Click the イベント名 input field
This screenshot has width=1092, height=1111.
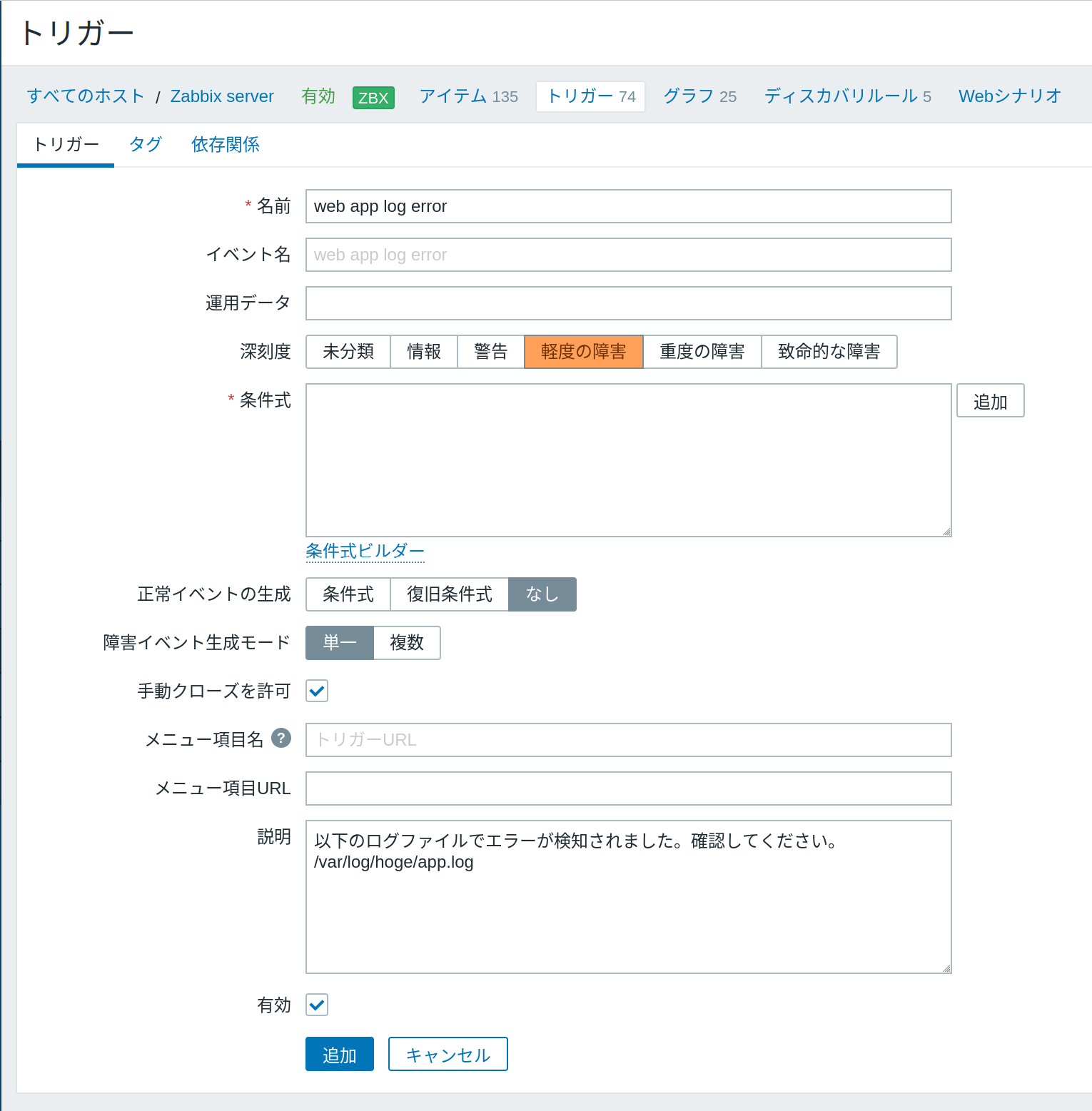(x=628, y=255)
